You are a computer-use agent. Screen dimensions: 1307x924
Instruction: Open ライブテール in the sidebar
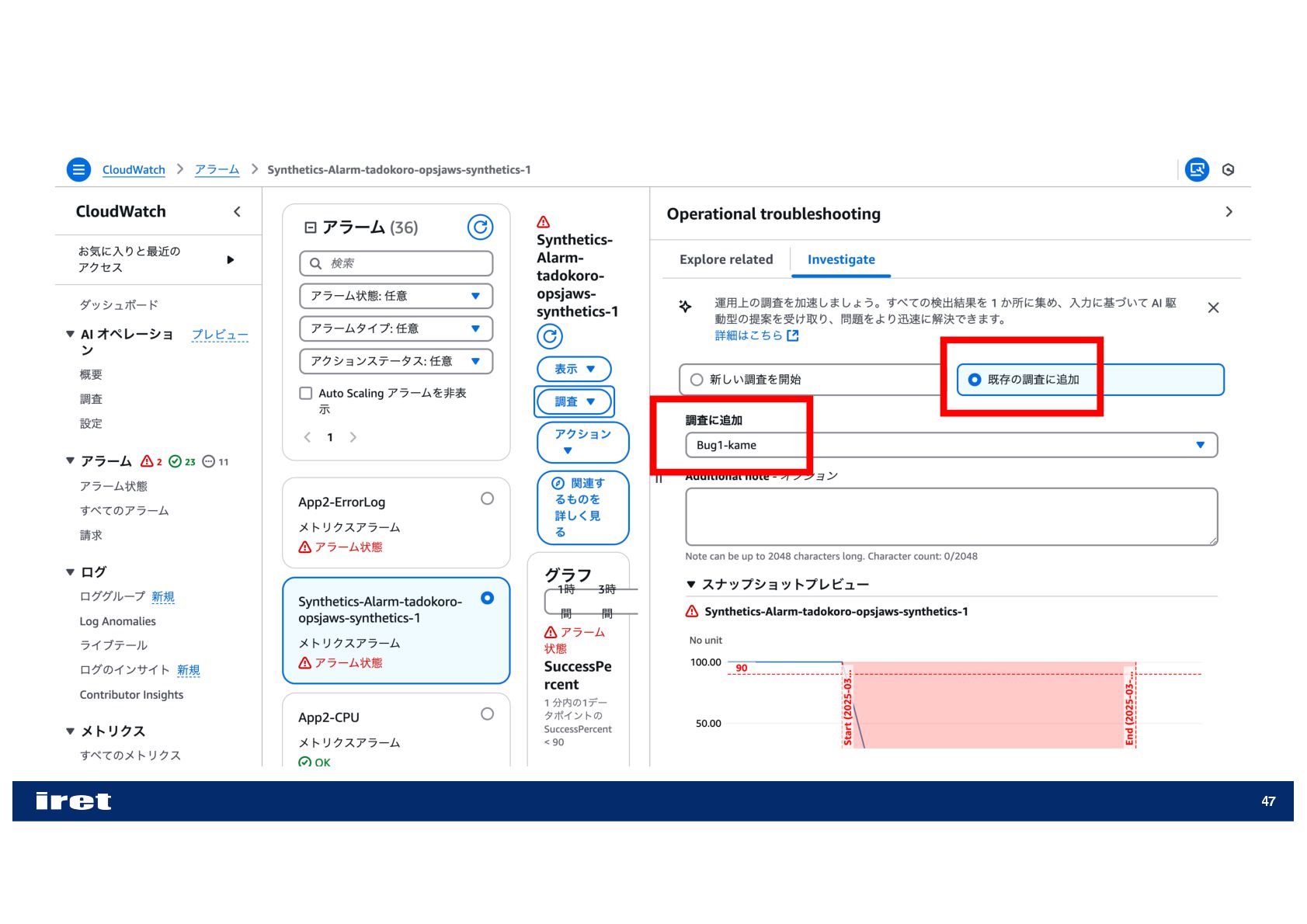(x=113, y=645)
